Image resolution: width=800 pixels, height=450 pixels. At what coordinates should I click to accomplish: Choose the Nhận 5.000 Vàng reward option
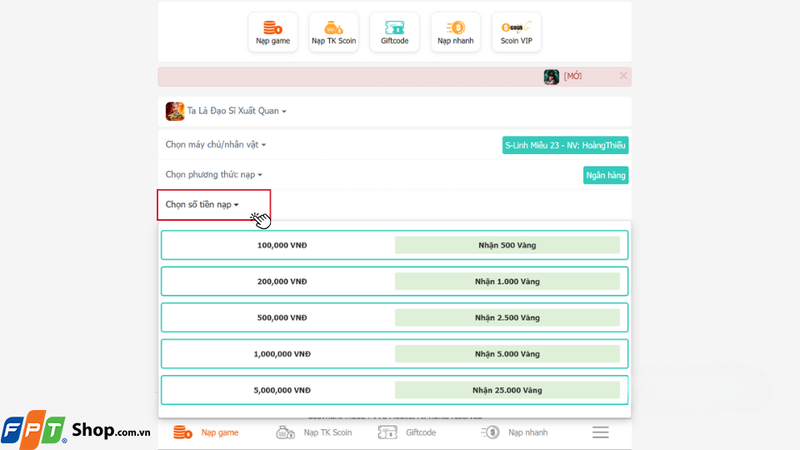coord(507,354)
